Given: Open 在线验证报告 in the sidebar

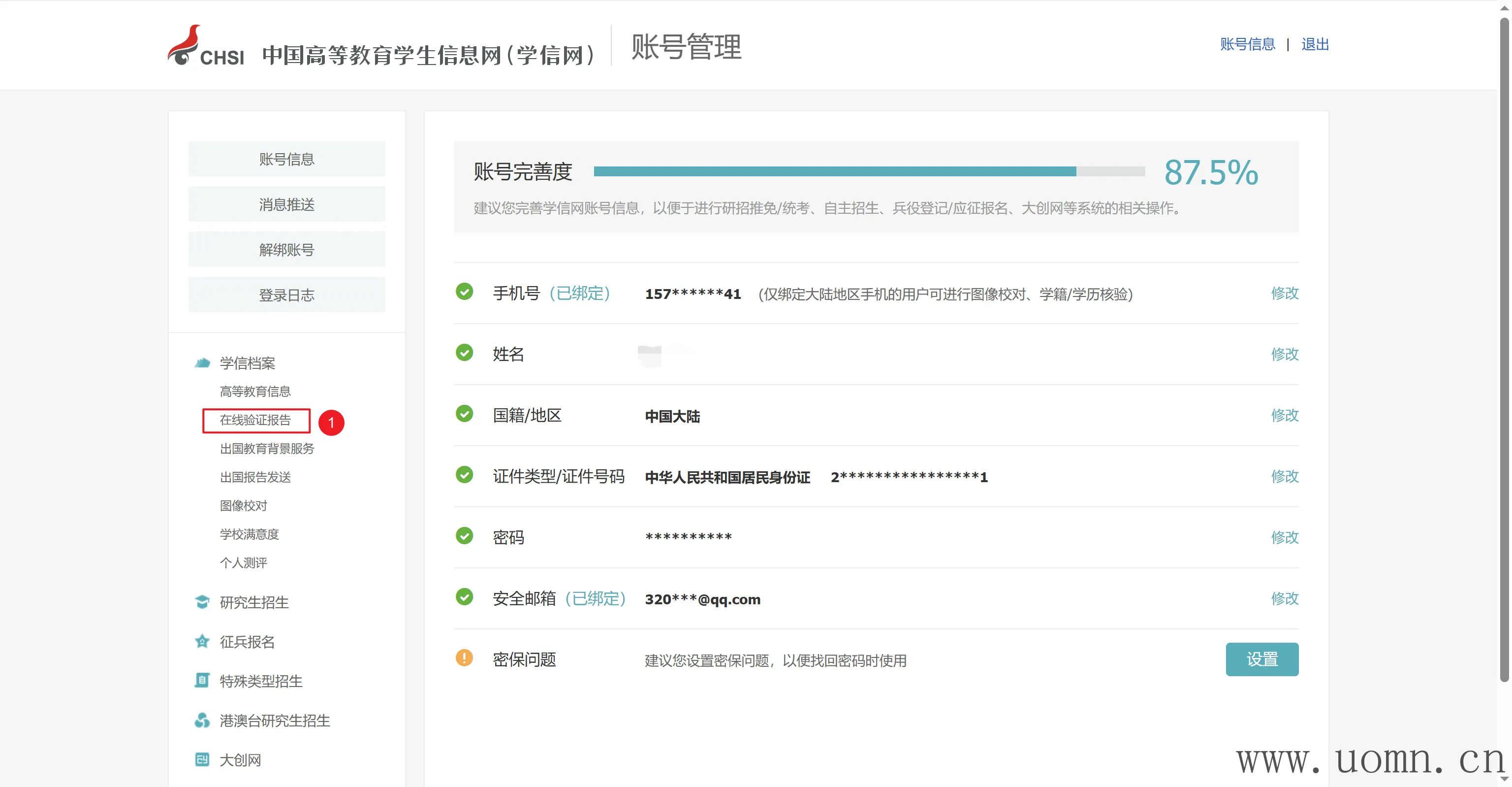Looking at the screenshot, I should (x=255, y=420).
